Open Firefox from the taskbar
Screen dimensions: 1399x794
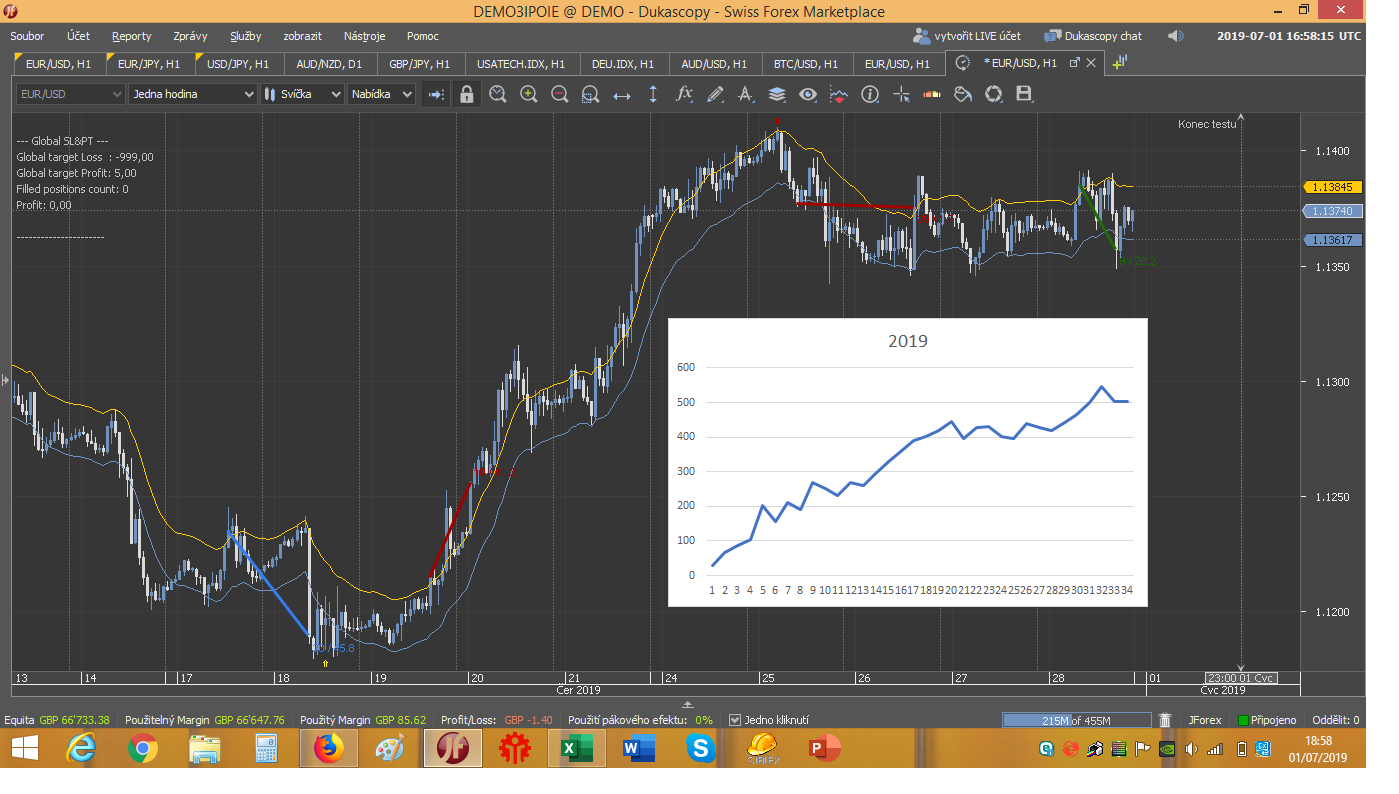click(328, 748)
